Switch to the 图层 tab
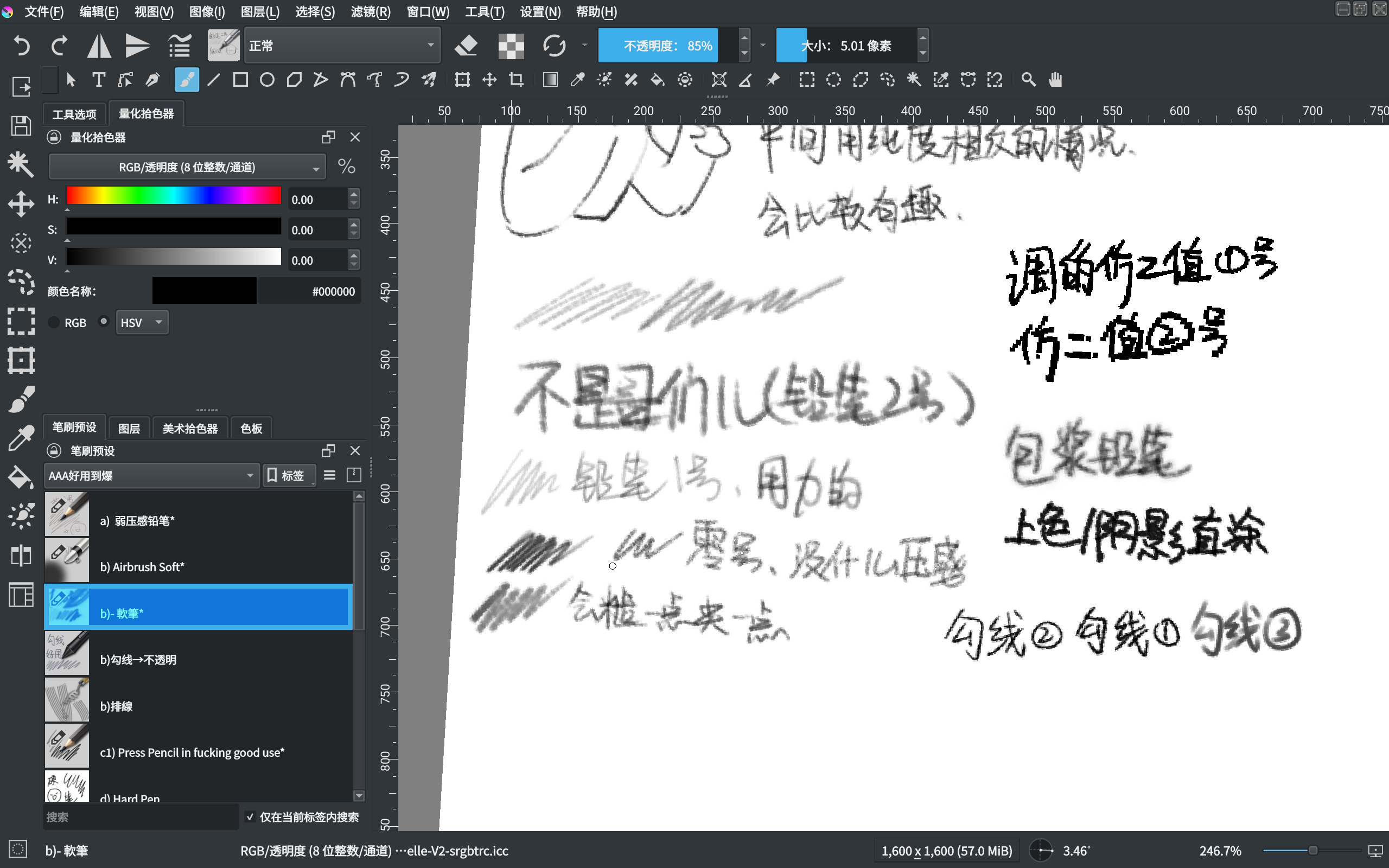This screenshot has height=868, width=1389. coord(129,428)
